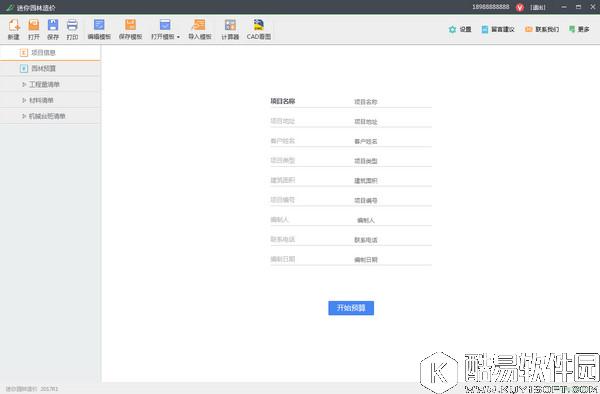Click the 联系我们 (Contact us) icon

[x=528, y=29]
